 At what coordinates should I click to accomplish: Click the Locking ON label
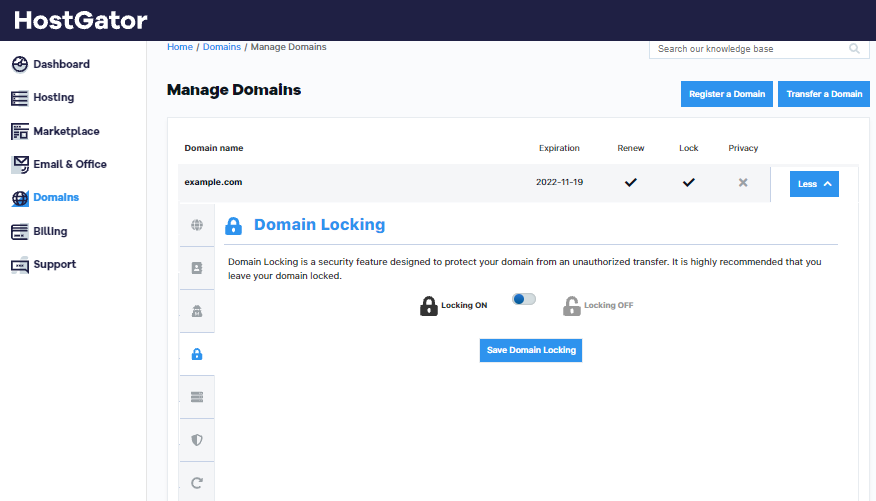(464, 305)
